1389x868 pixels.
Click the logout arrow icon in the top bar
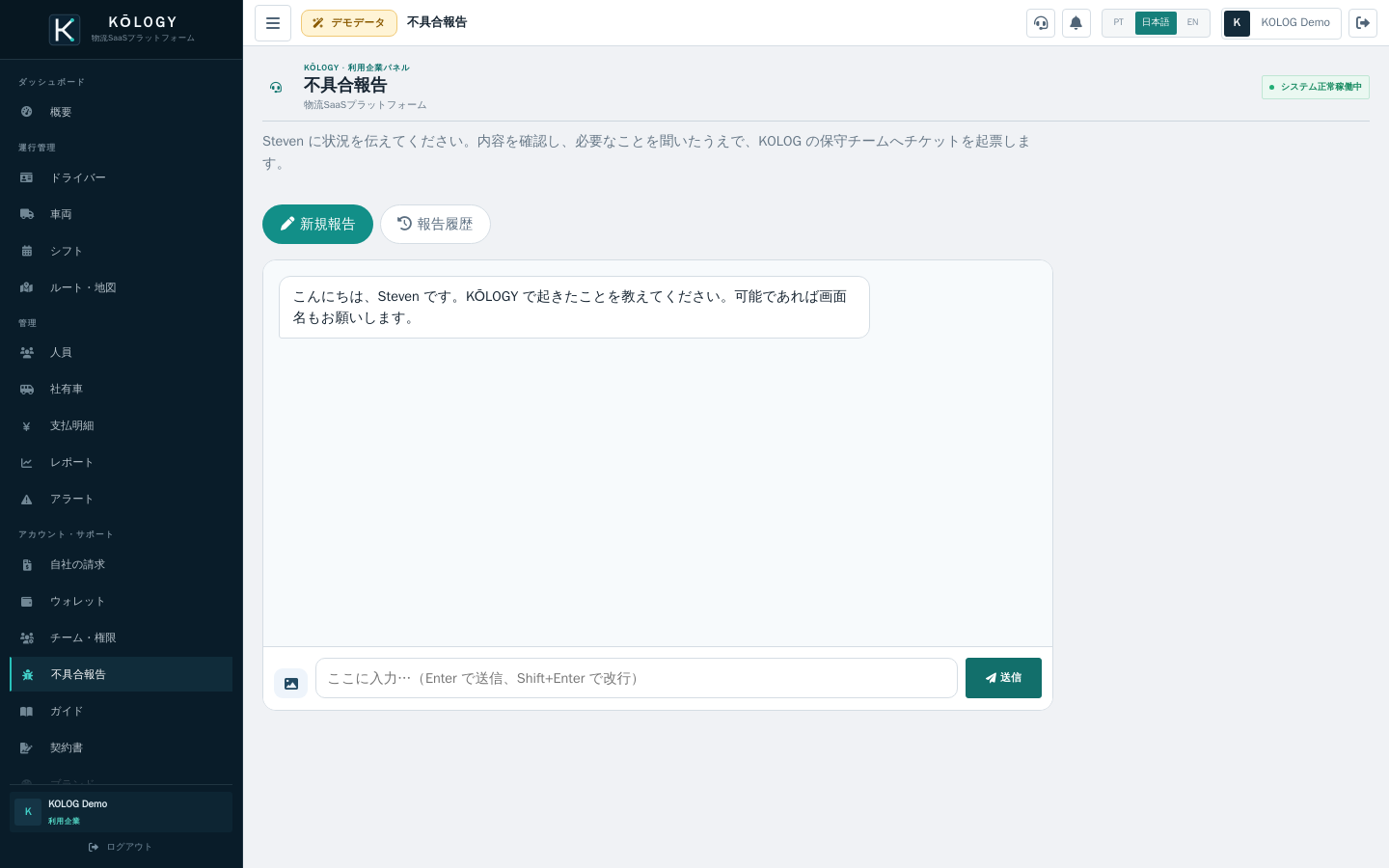[x=1363, y=23]
